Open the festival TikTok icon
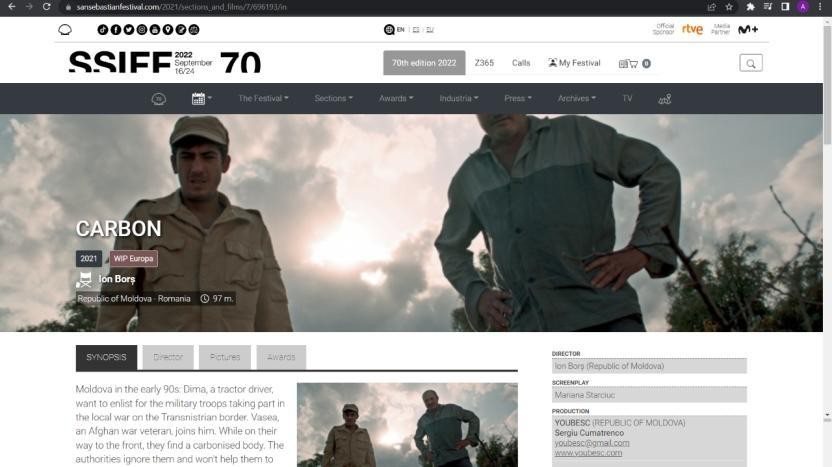The height and width of the screenshot is (467, 832). (102, 30)
